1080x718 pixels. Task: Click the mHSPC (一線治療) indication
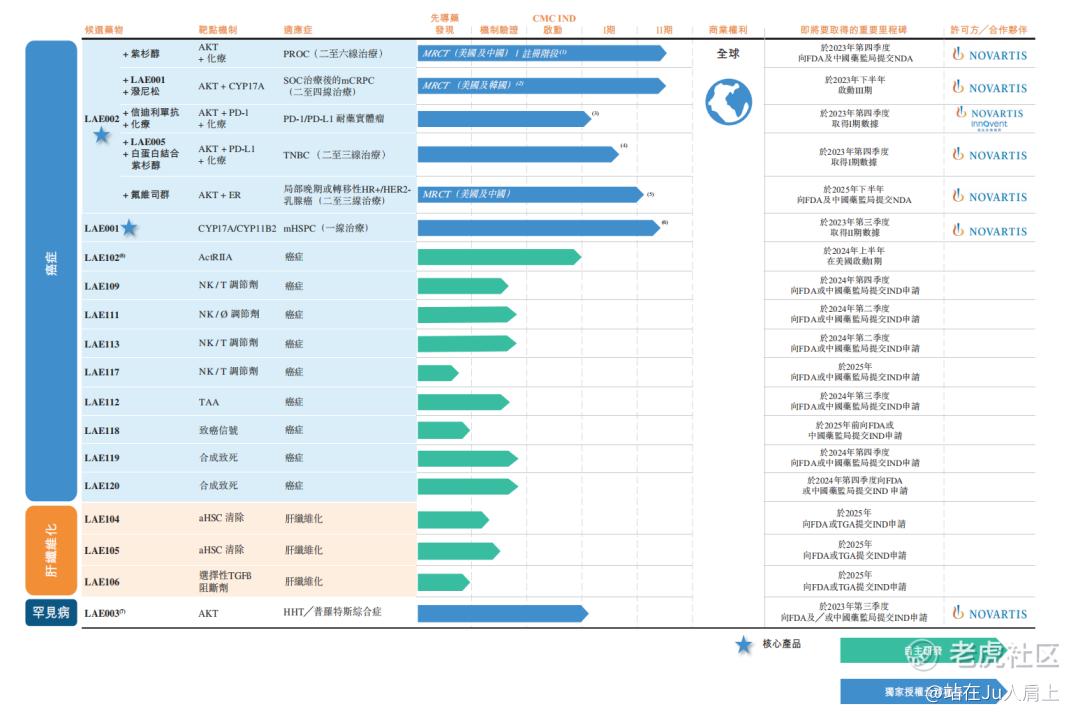326,228
